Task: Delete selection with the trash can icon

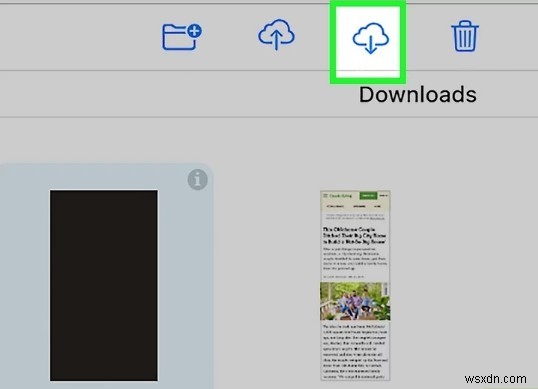Action: coord(465,36)
